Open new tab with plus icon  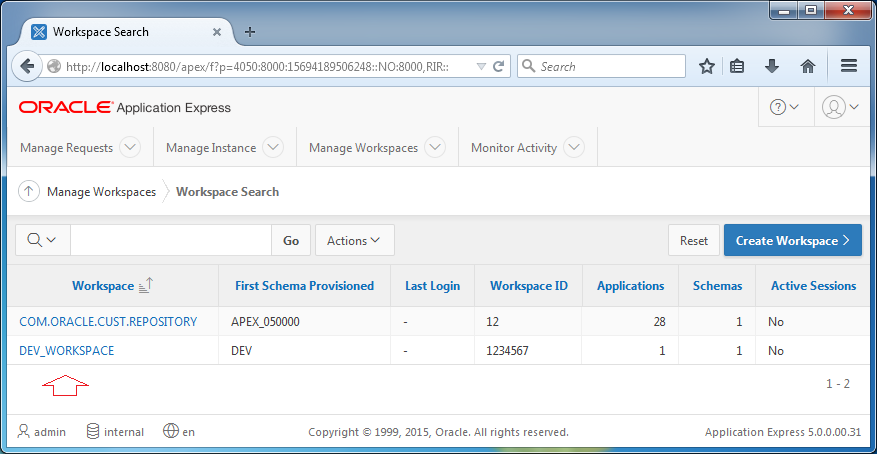(x=250, y=32)
